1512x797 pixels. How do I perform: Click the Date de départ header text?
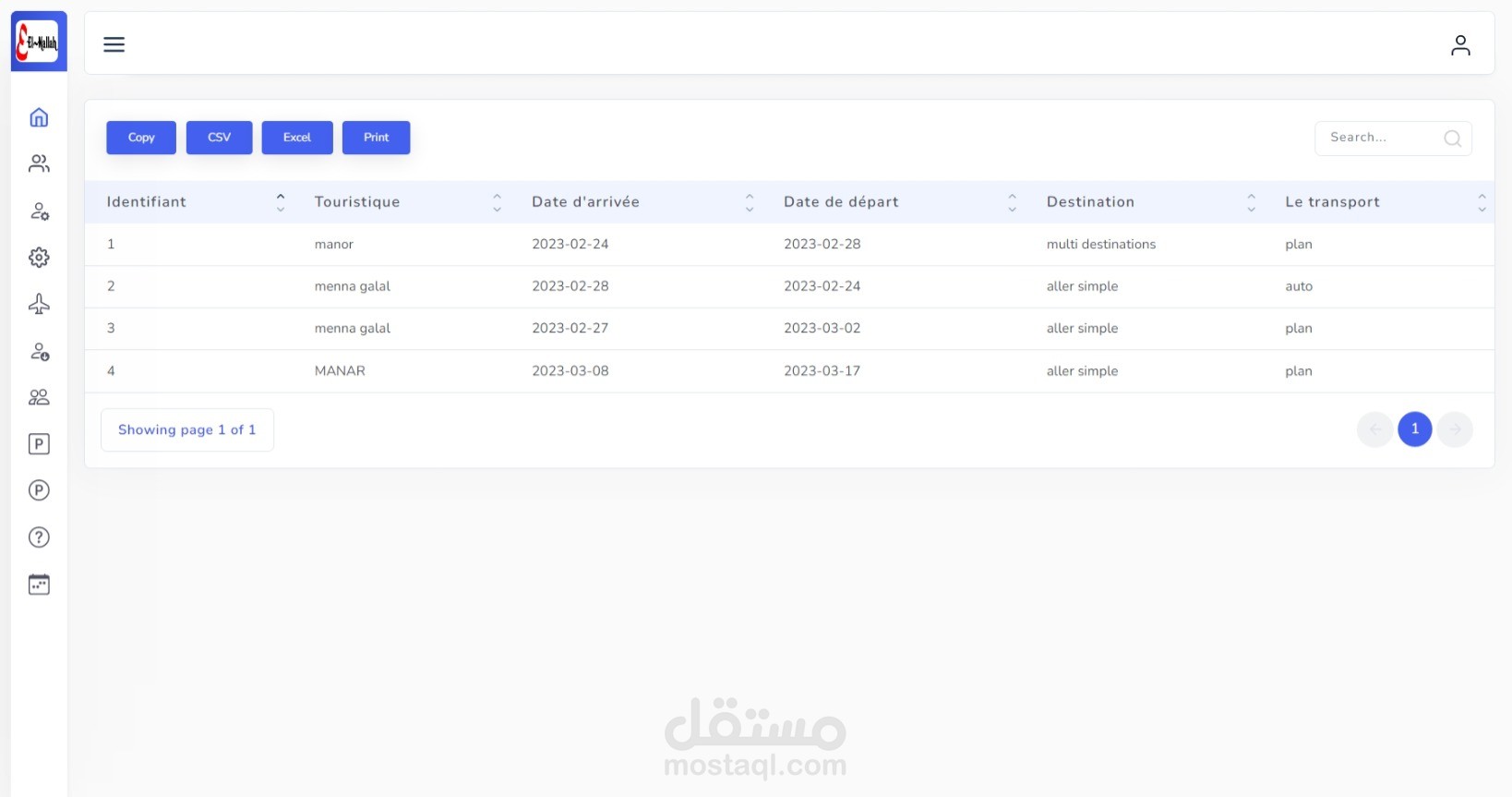click(841, 201)
